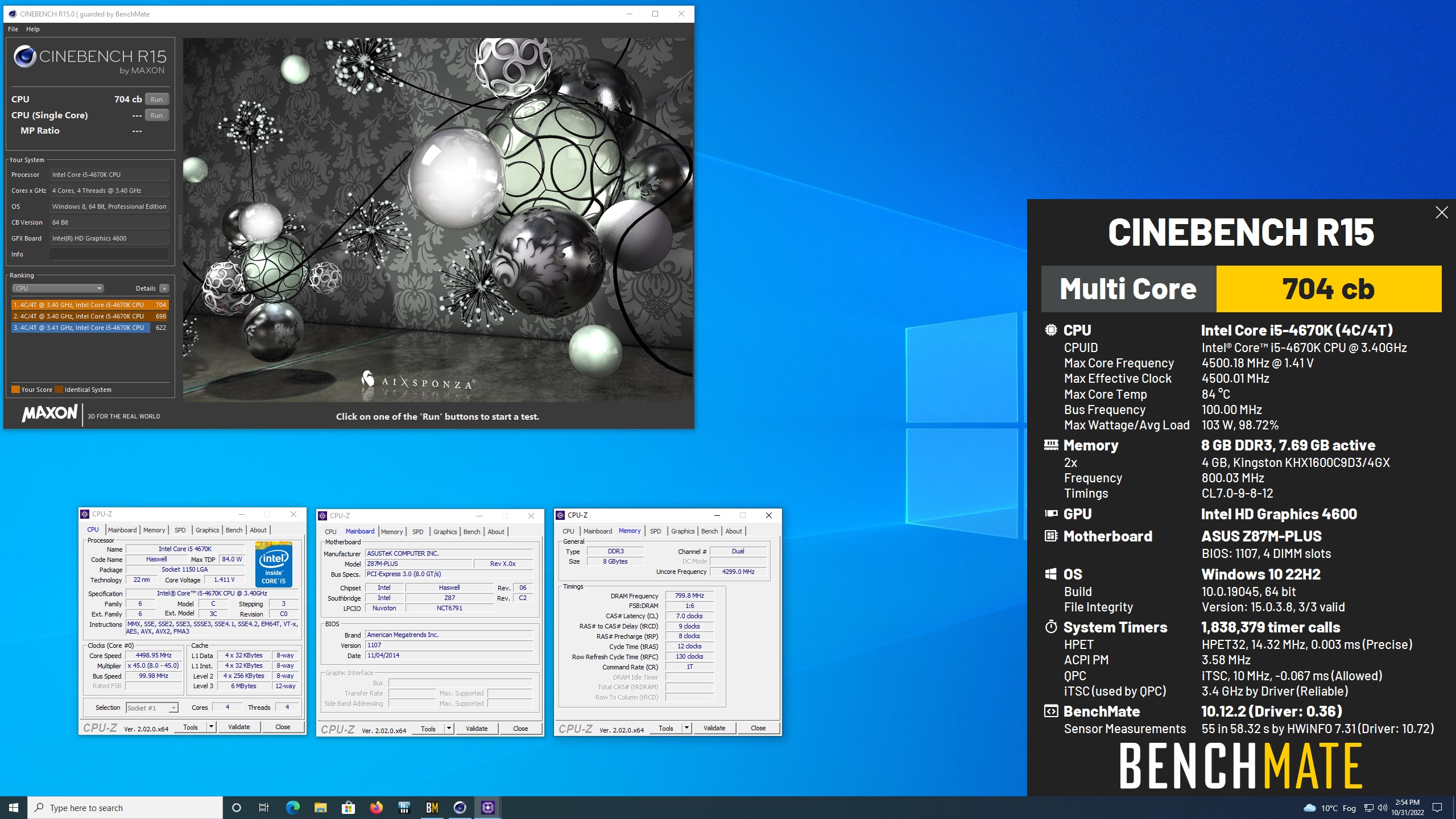Image resolution: width=1456 pixels, height=819 pixels.
Task: Open the Ranking CPU dropdown in Cinebench
Action: point(58,288)
